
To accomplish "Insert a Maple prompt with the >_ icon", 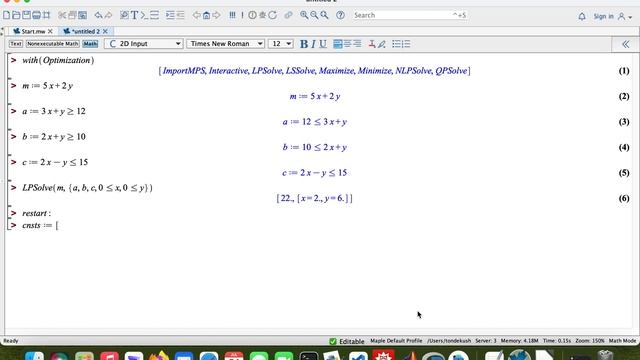I will (x=144, y=15).
